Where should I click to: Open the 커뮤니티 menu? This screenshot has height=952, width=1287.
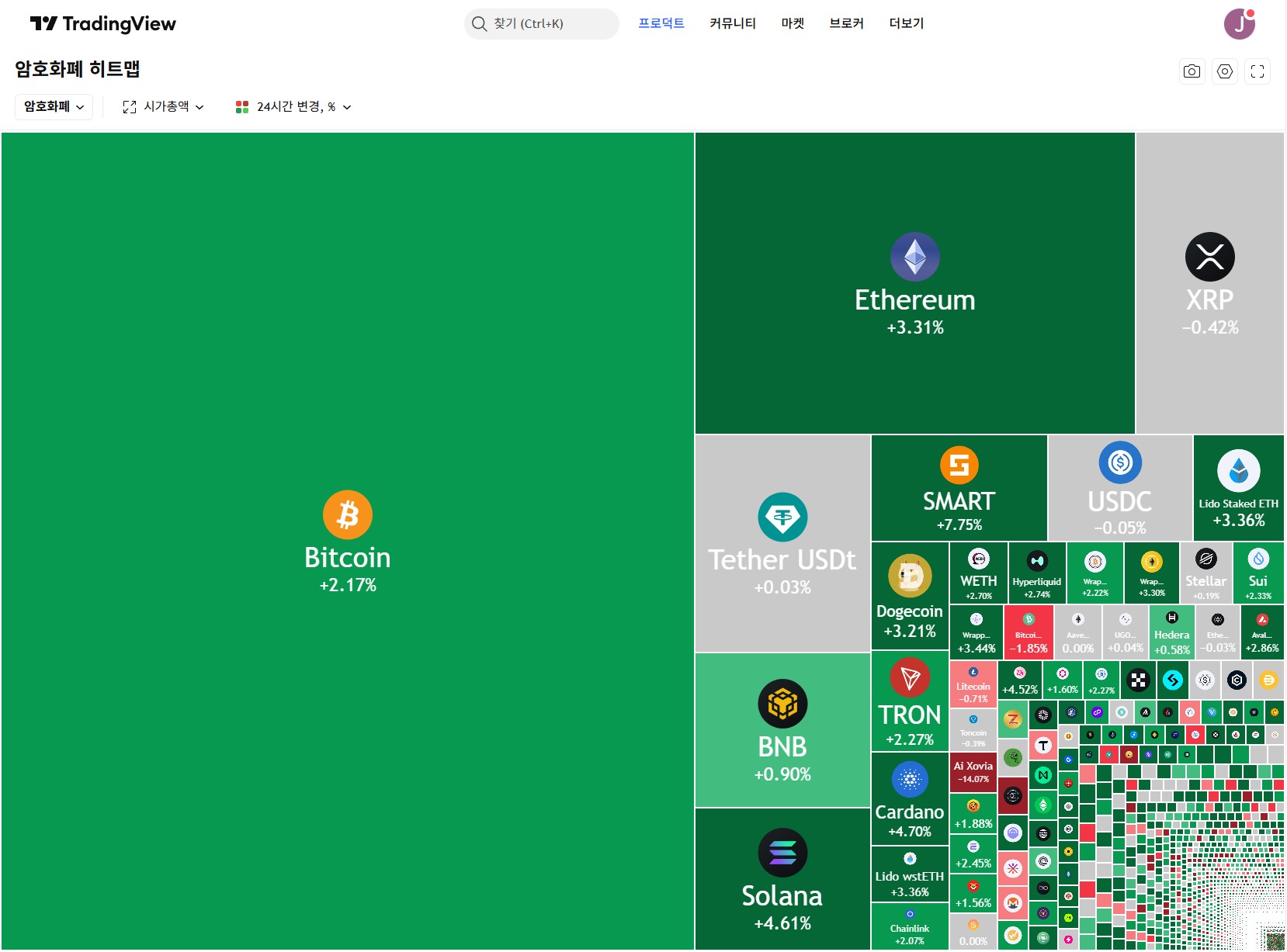[732, 23]
